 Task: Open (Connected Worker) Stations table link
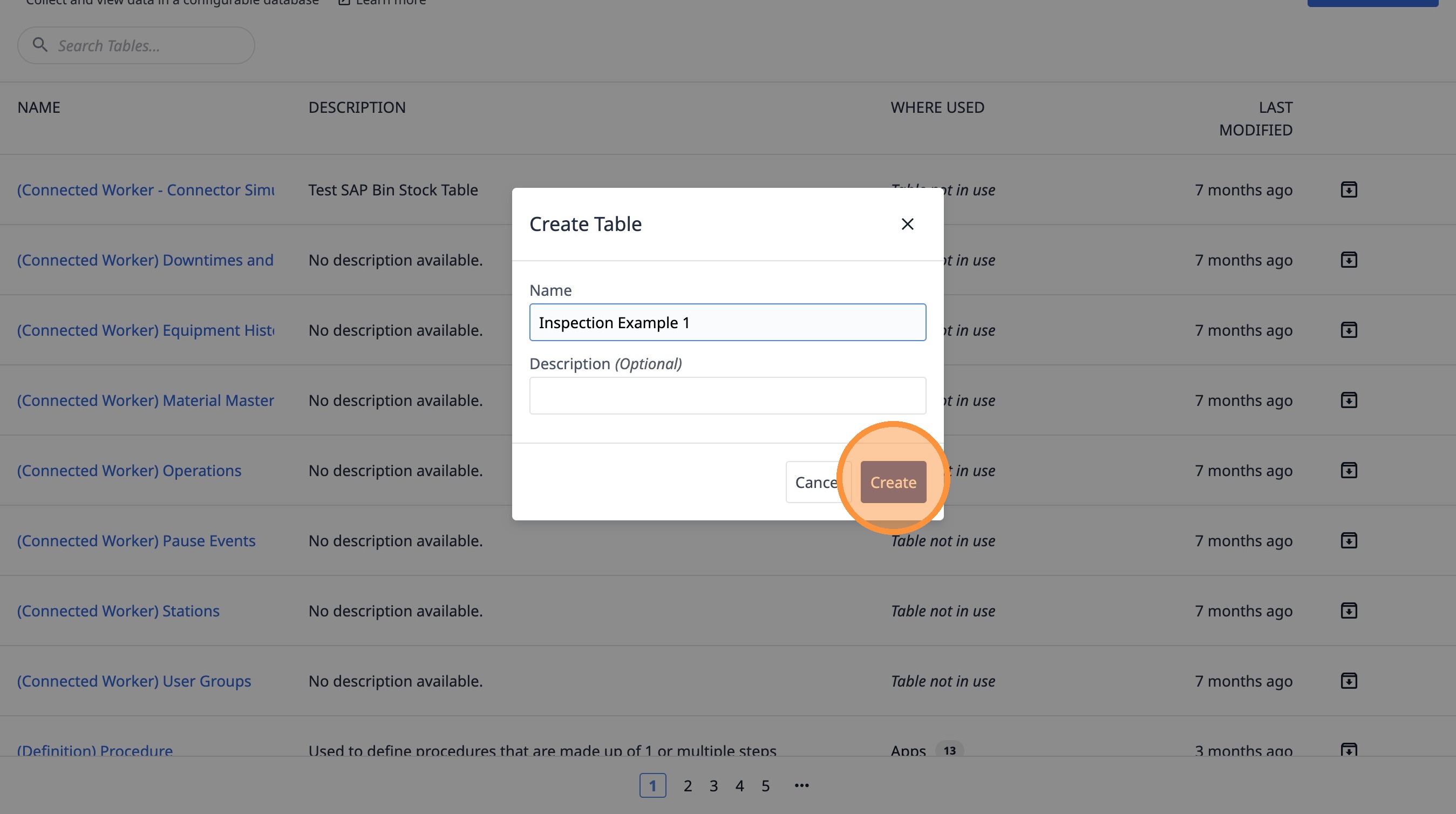[x=118, y=611]
